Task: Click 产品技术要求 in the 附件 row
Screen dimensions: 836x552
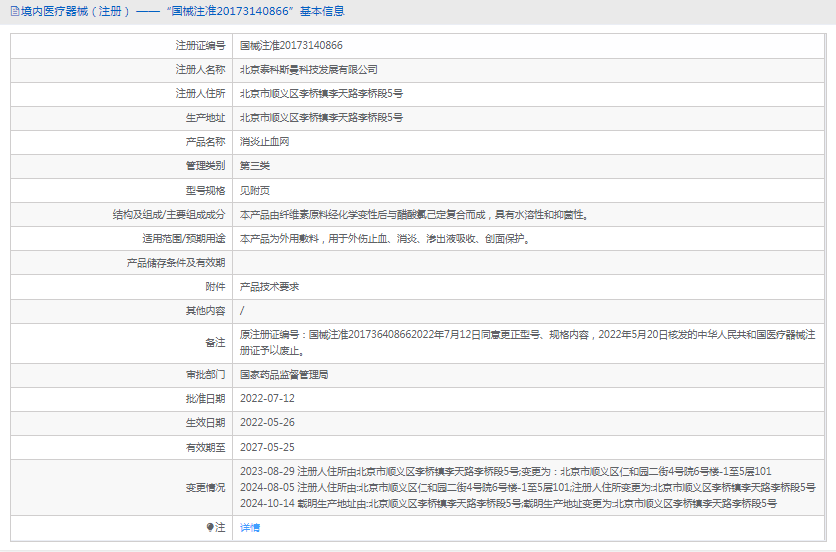Action: [269, 286]
